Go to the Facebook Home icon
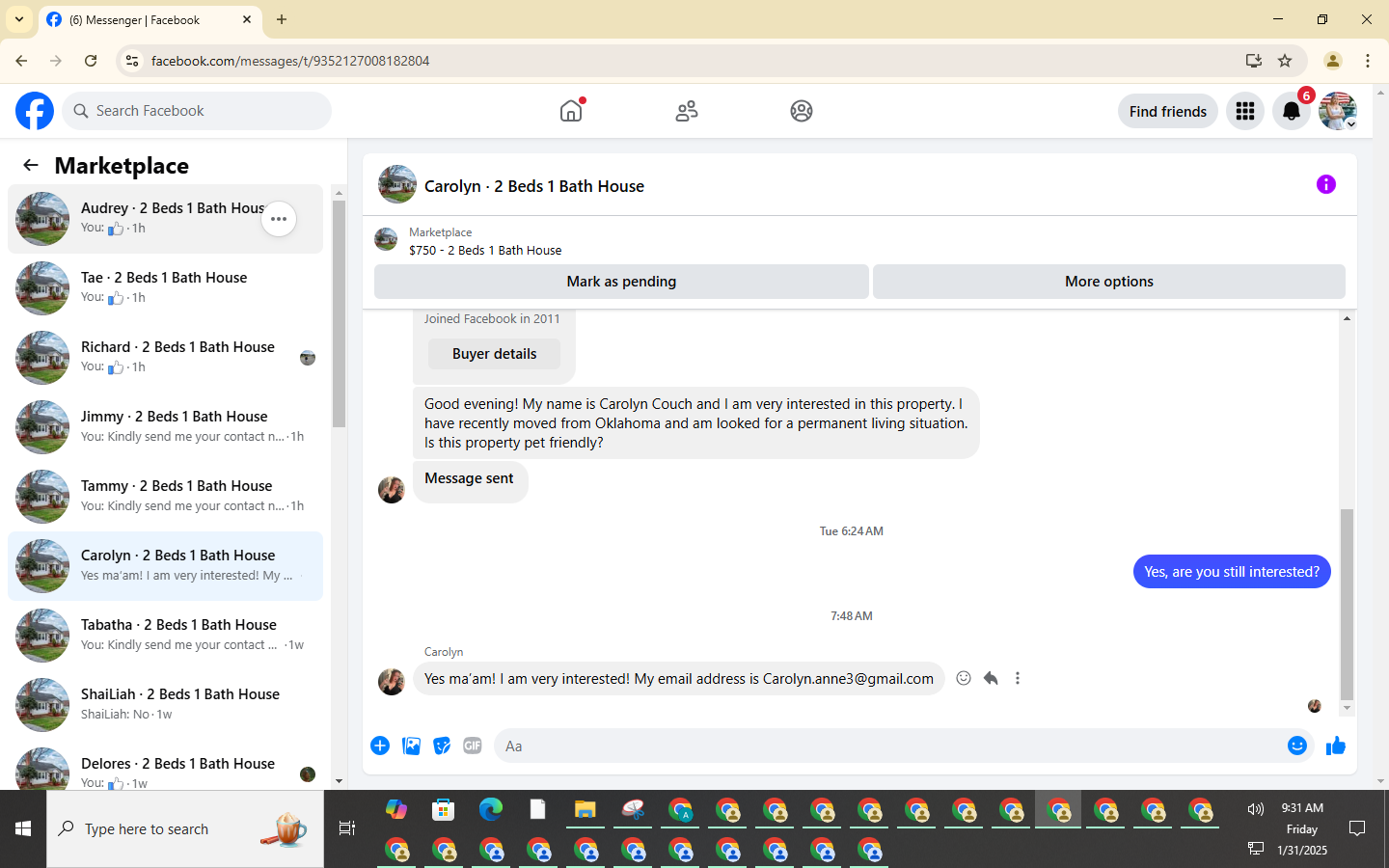Image resolution: width=1389 pixels, height=868 pixels. 571,111
